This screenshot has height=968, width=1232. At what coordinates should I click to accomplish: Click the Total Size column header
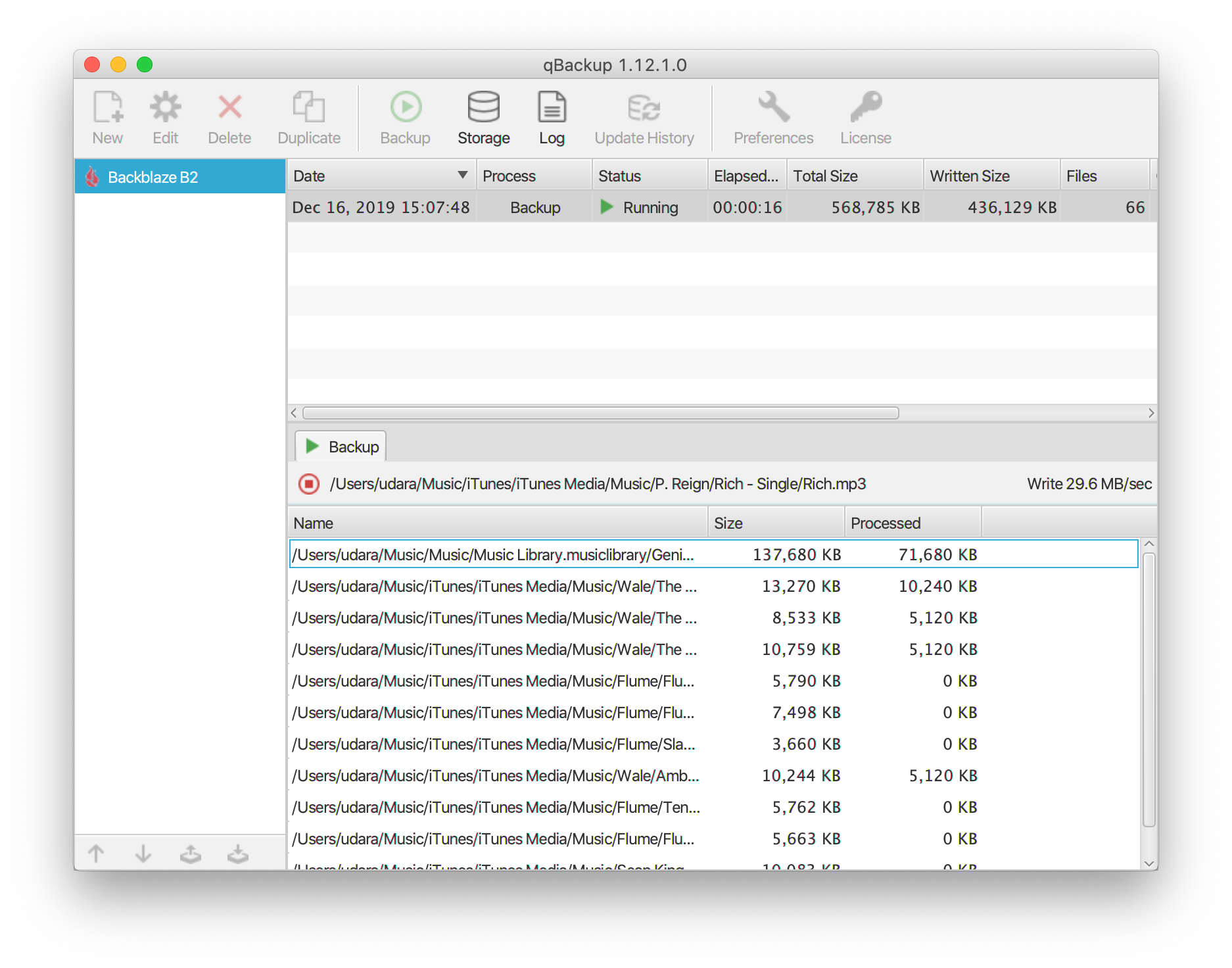(x=855, y=176)
